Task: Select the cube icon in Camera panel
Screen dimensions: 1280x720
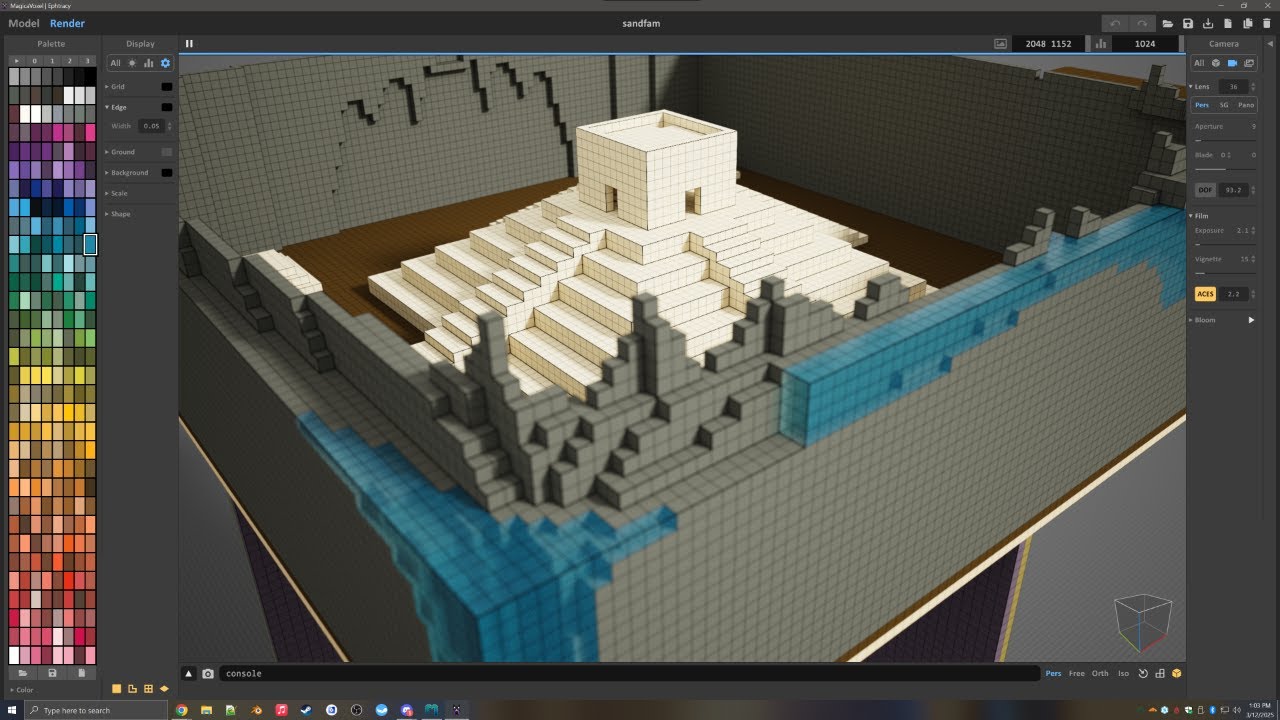Action: click(x=1216, y=63)
